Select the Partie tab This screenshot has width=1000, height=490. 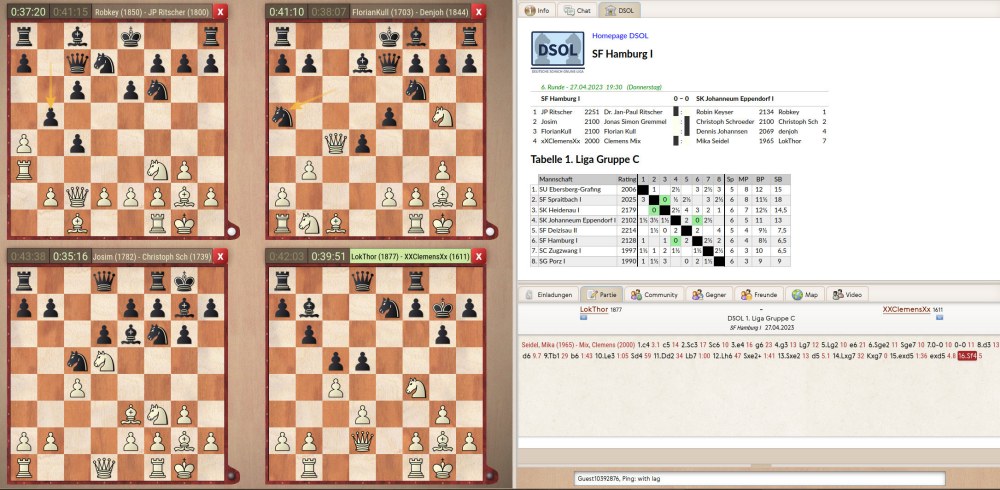click(602, 295)
